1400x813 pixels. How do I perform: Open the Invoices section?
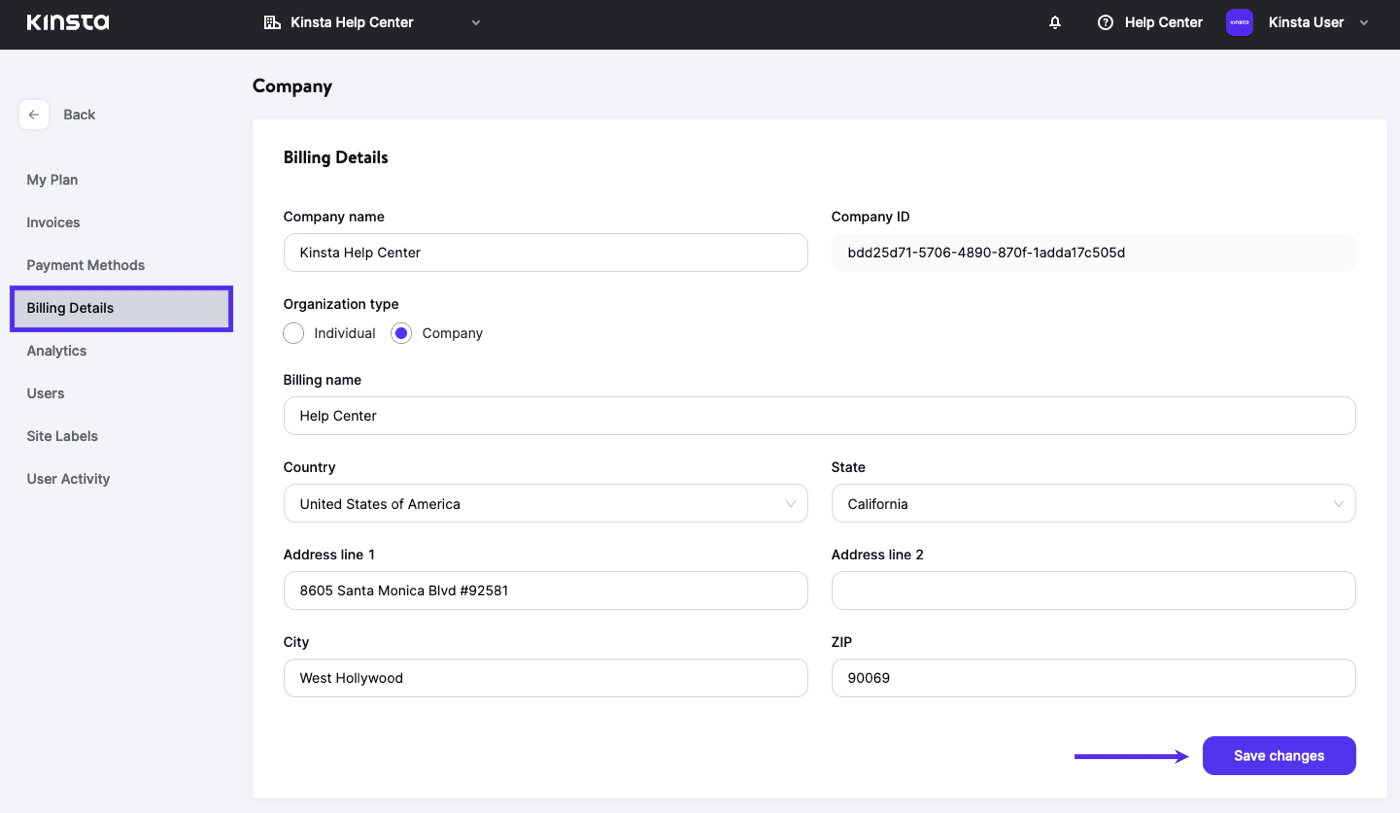click(53, 223)
